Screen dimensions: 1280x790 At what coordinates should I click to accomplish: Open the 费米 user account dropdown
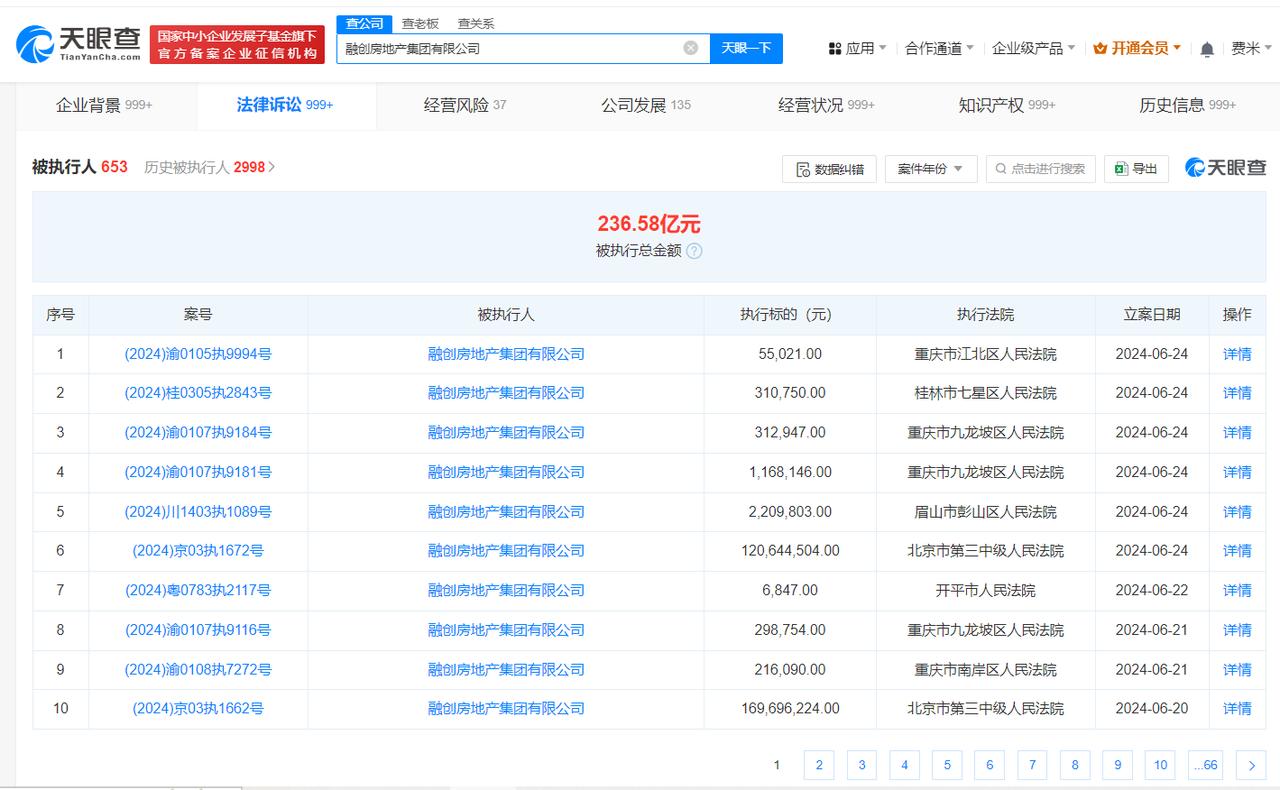pos(1251,48)
